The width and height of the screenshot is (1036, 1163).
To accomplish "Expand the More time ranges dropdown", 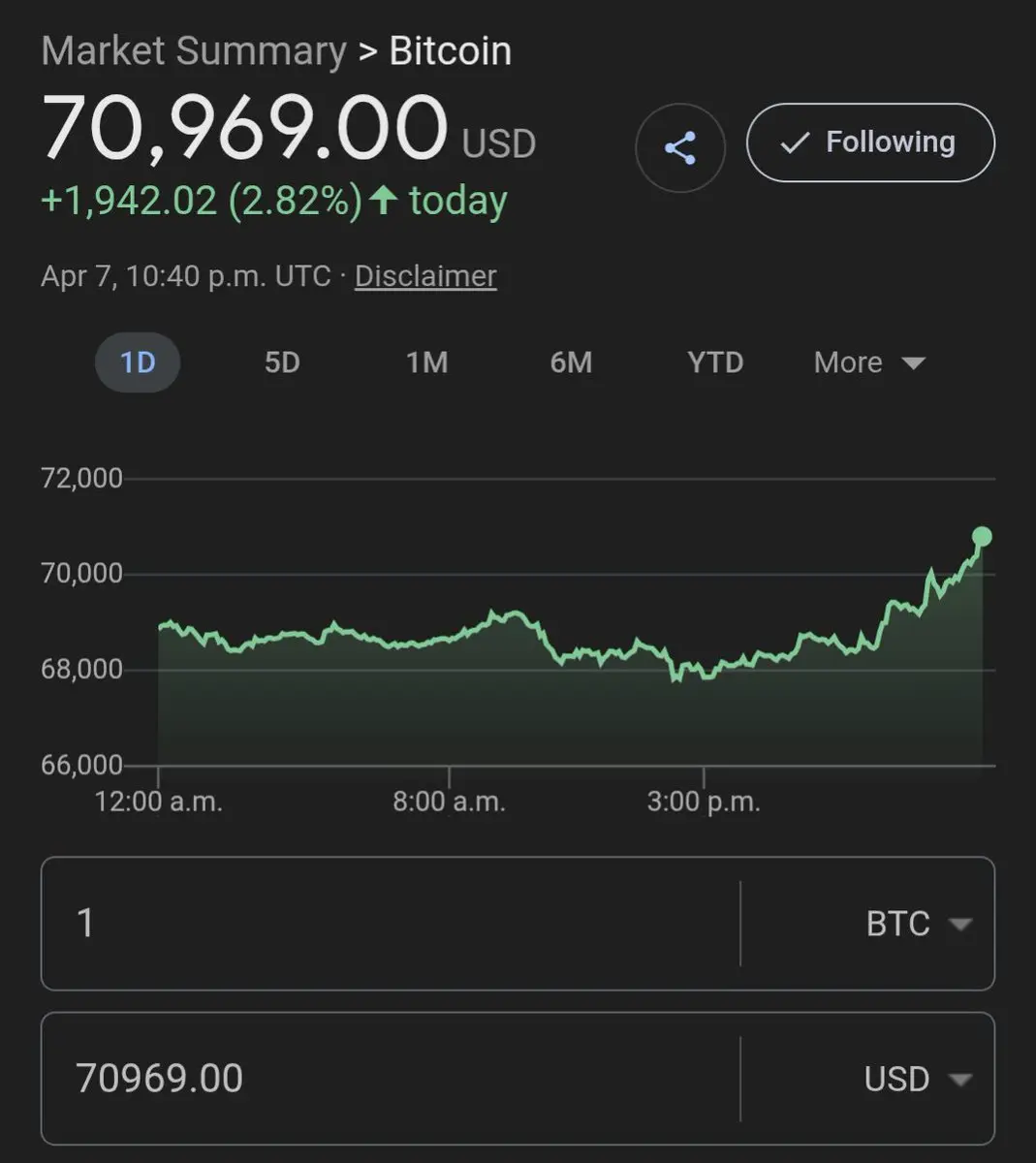I will pyautogui.click(x=869, y=362).
